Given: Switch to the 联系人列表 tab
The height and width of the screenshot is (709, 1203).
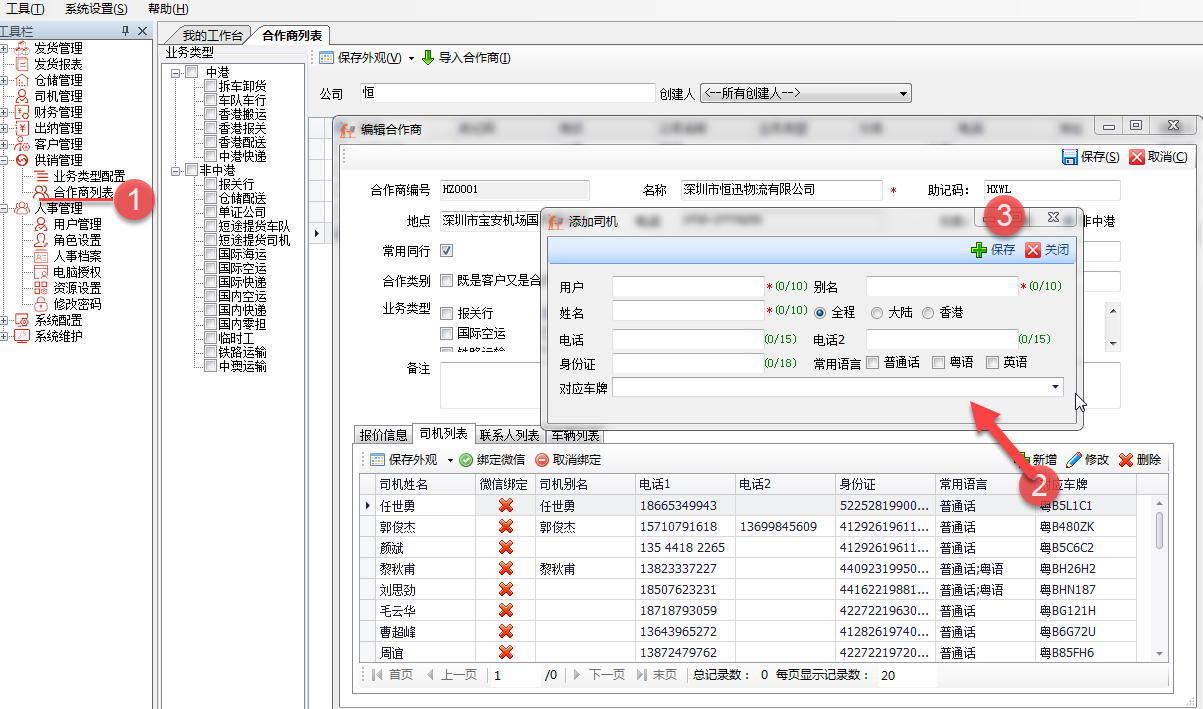Looking at the screenshot, I should (509, 435).
